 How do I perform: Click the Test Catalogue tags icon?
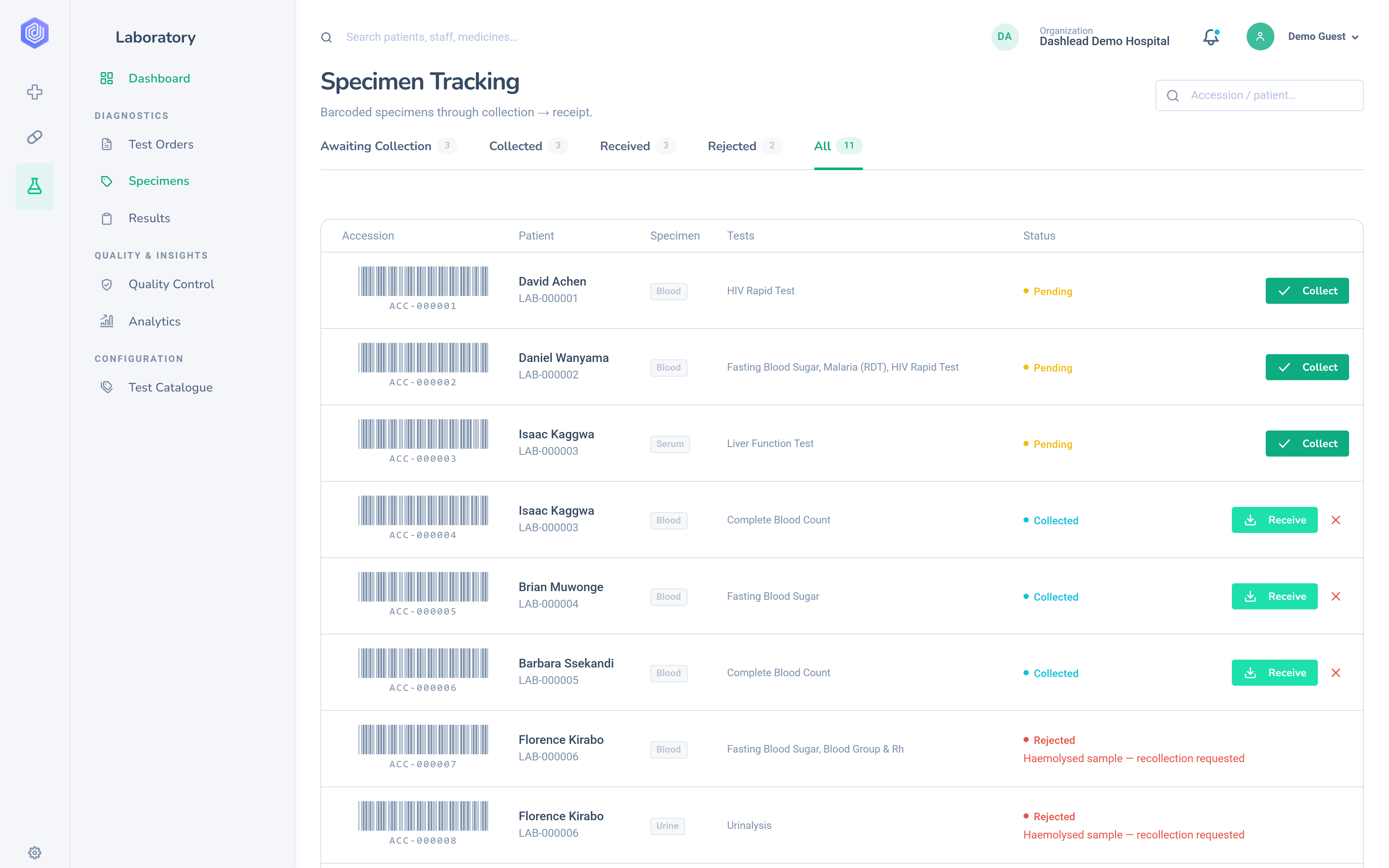click(107, 387)
